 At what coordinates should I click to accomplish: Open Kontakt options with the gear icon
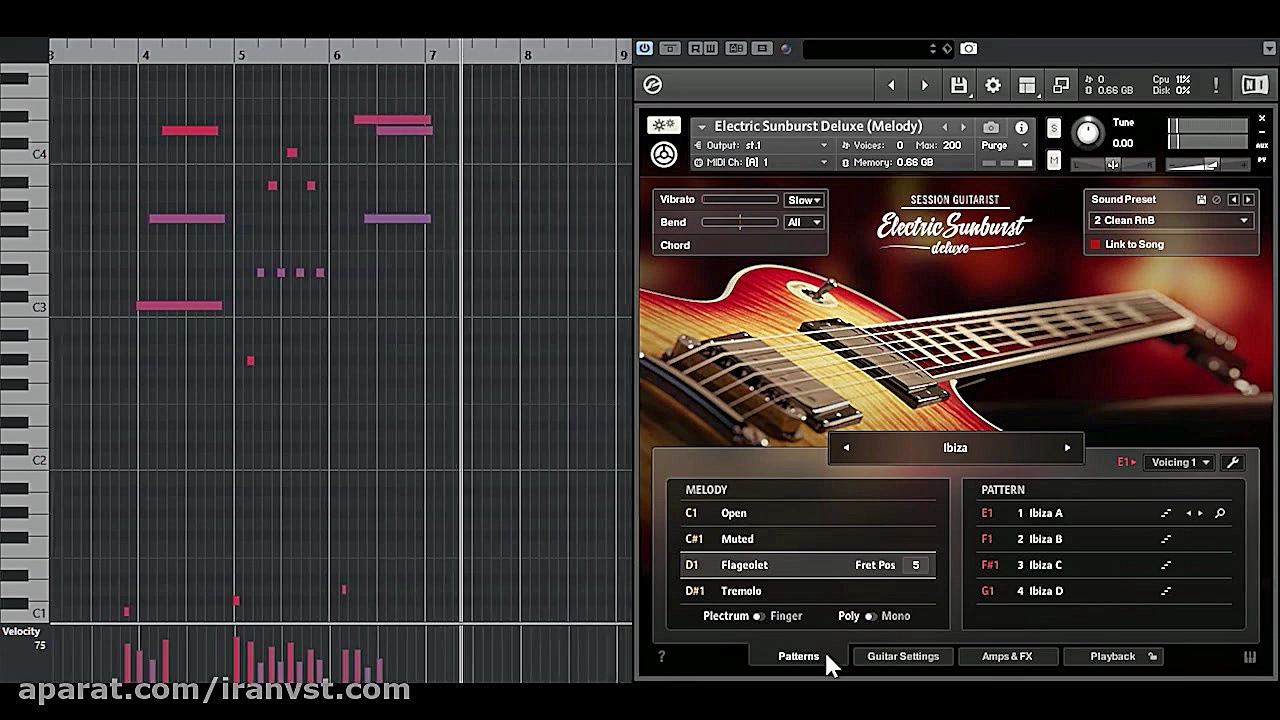click(993, 85)
